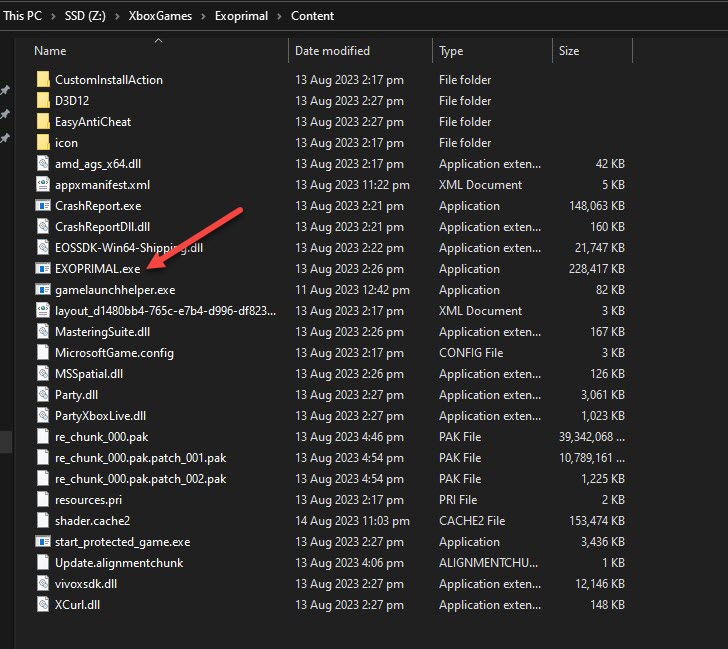Click the amd_ags_x64.dll file icon

[43, 163]
